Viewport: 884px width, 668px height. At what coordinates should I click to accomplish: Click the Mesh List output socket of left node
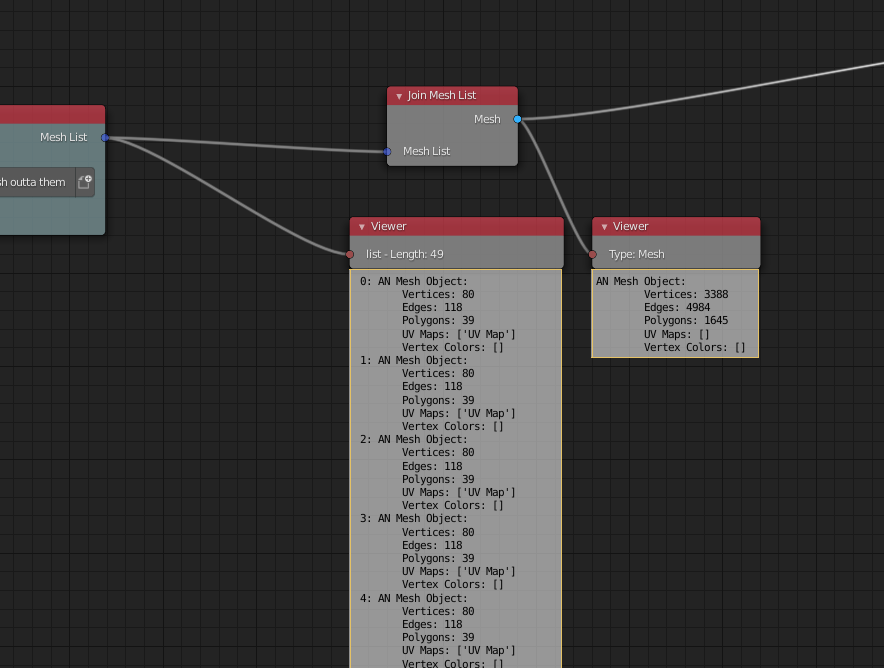pos(105,138)
